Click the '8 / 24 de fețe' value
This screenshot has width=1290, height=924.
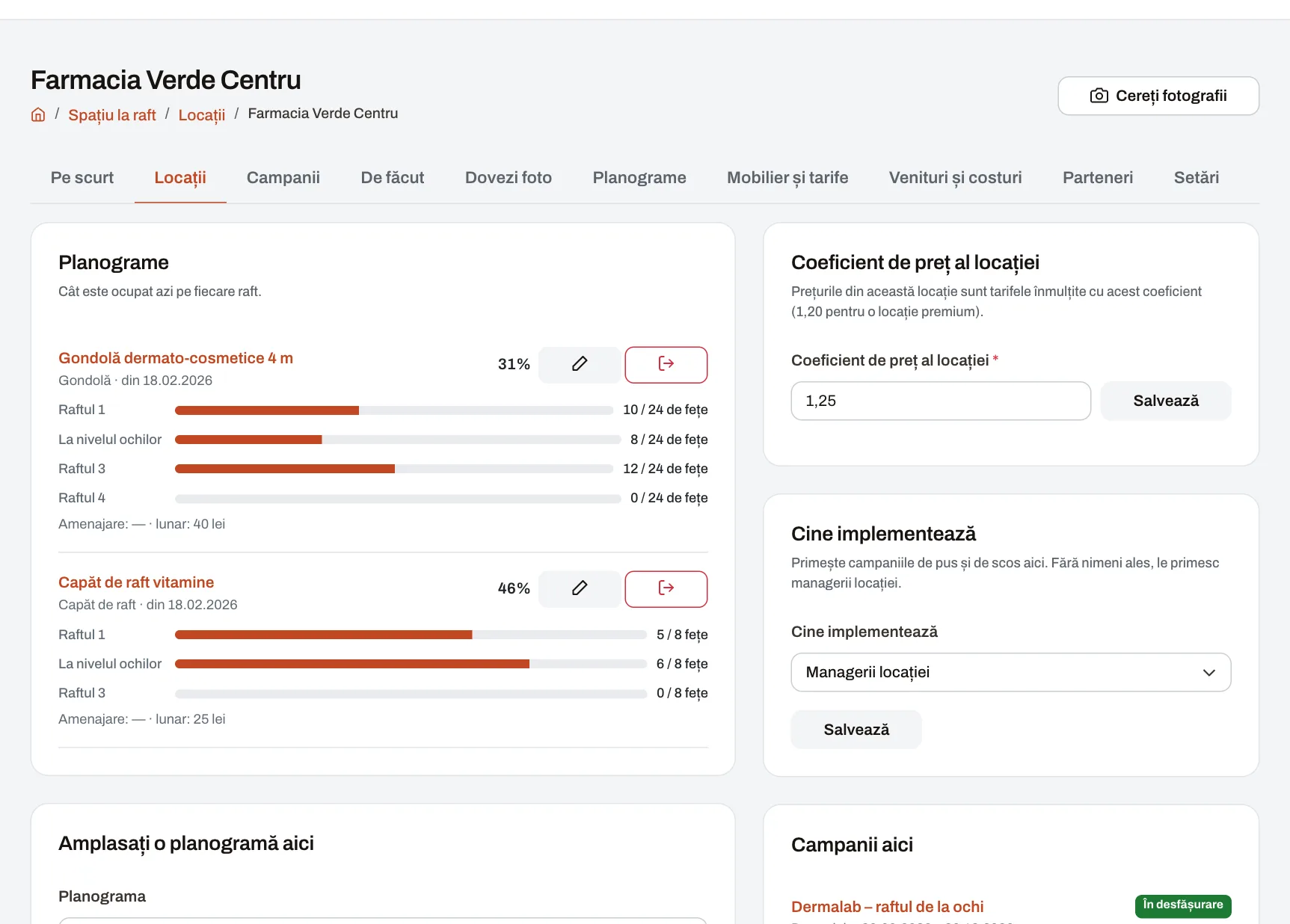(669, 440)
